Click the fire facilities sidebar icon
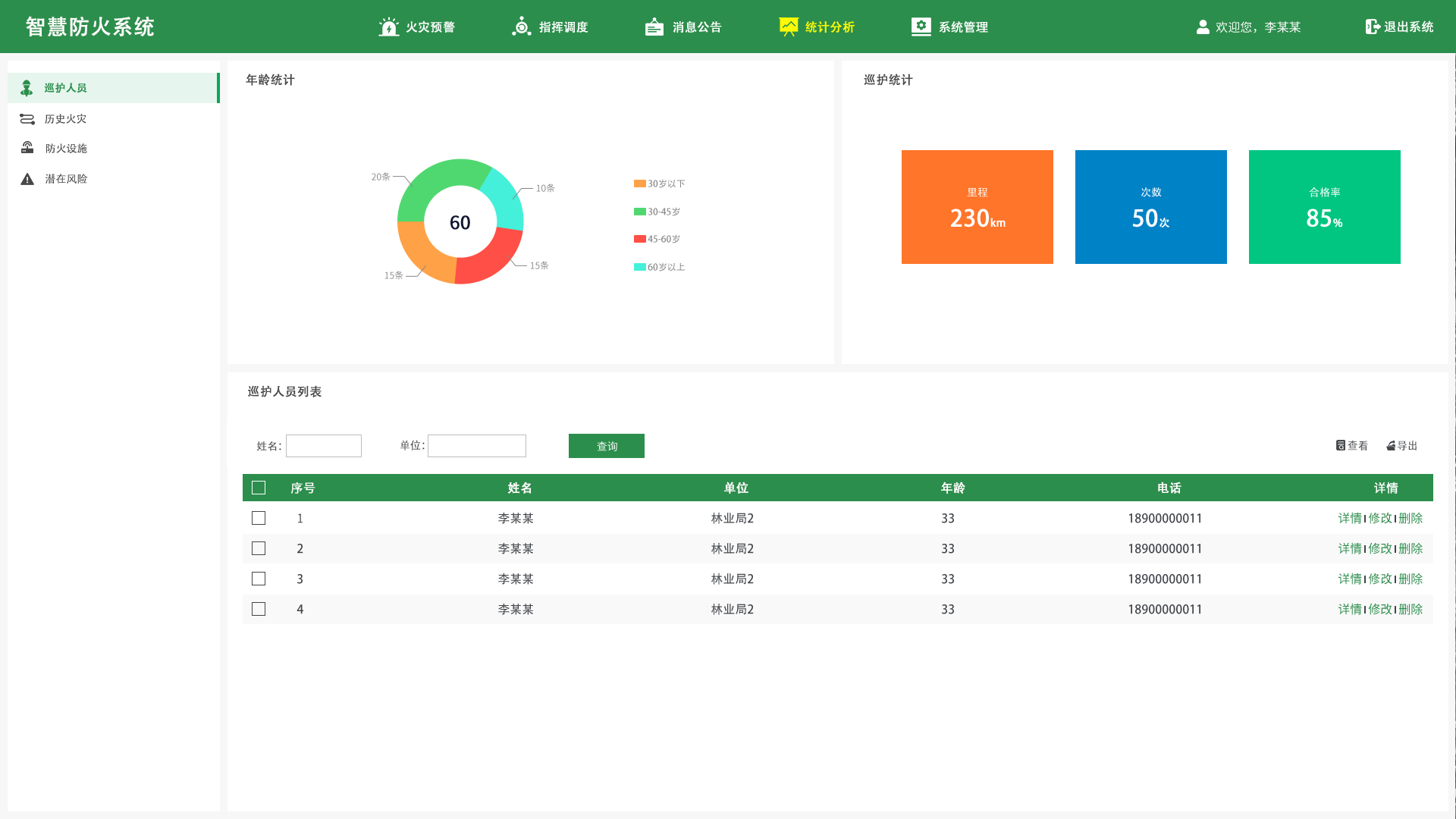This screenshot has width=1456, height=819. (27, 148)
